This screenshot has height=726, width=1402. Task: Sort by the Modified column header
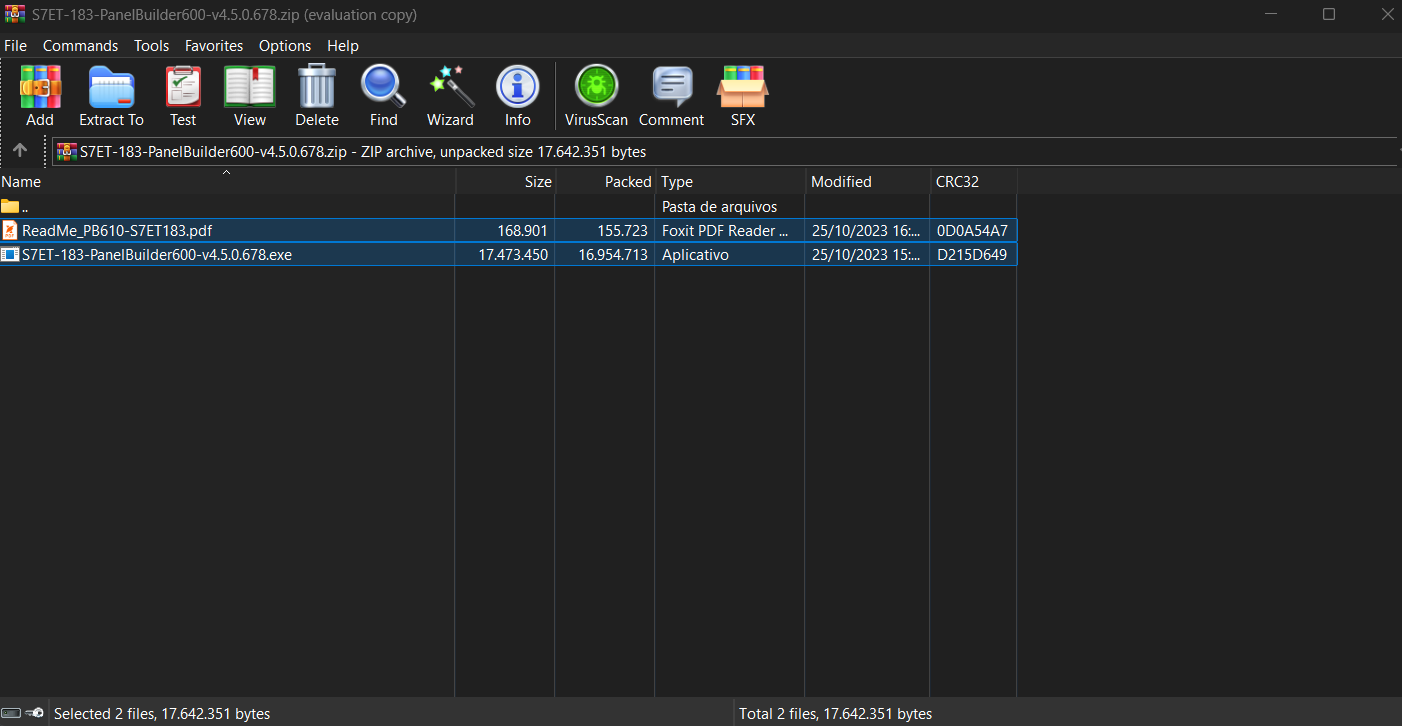[866, 182]
